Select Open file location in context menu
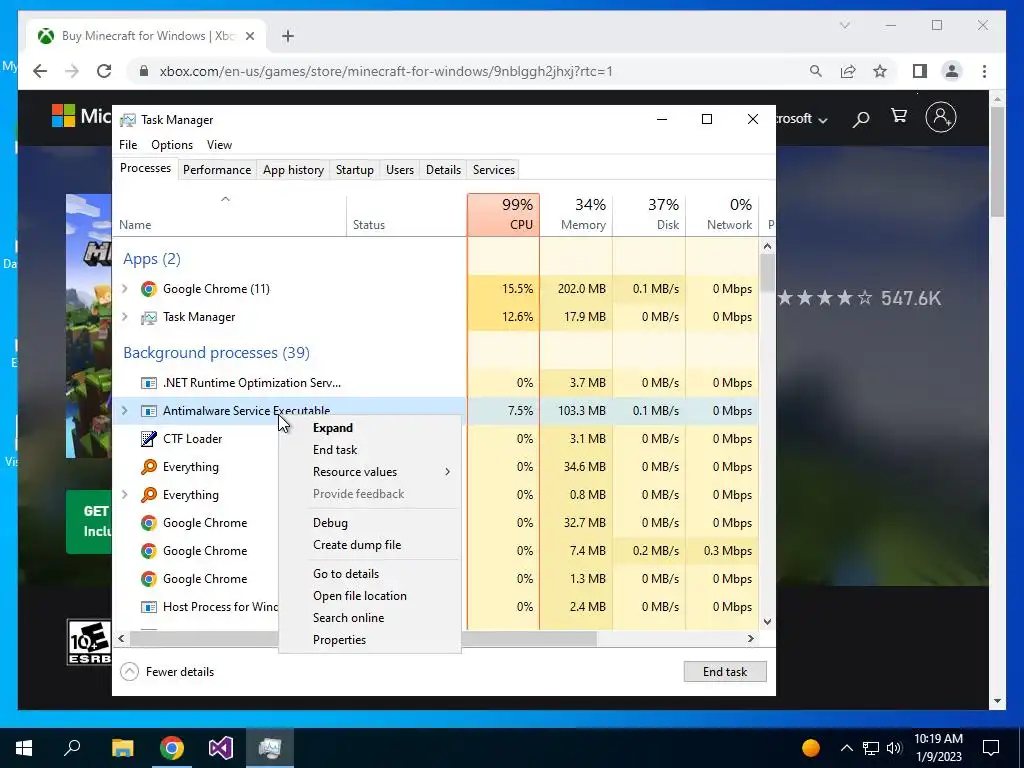 [x=370, y=596]
